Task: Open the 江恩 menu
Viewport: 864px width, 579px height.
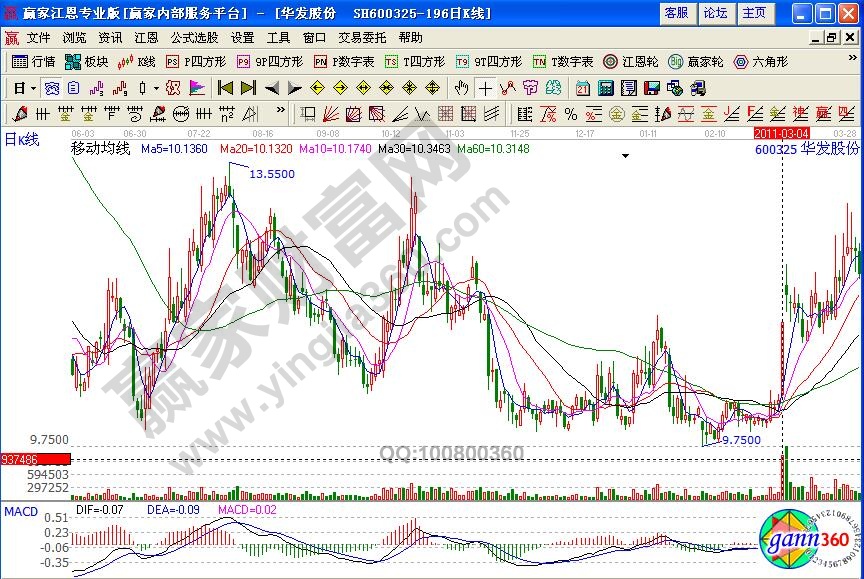Action: 146,37
